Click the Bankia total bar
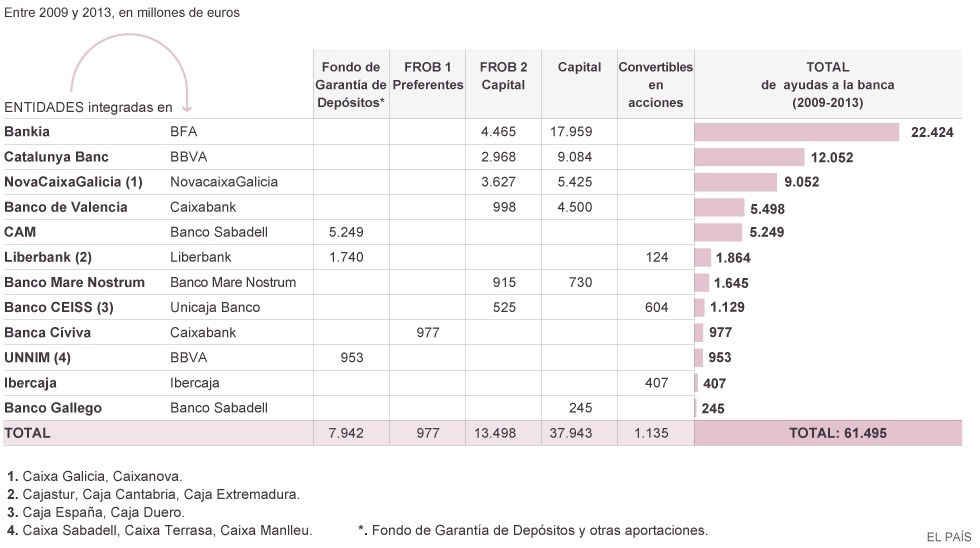The image size is (980, 548). click(x=797, y=132)
